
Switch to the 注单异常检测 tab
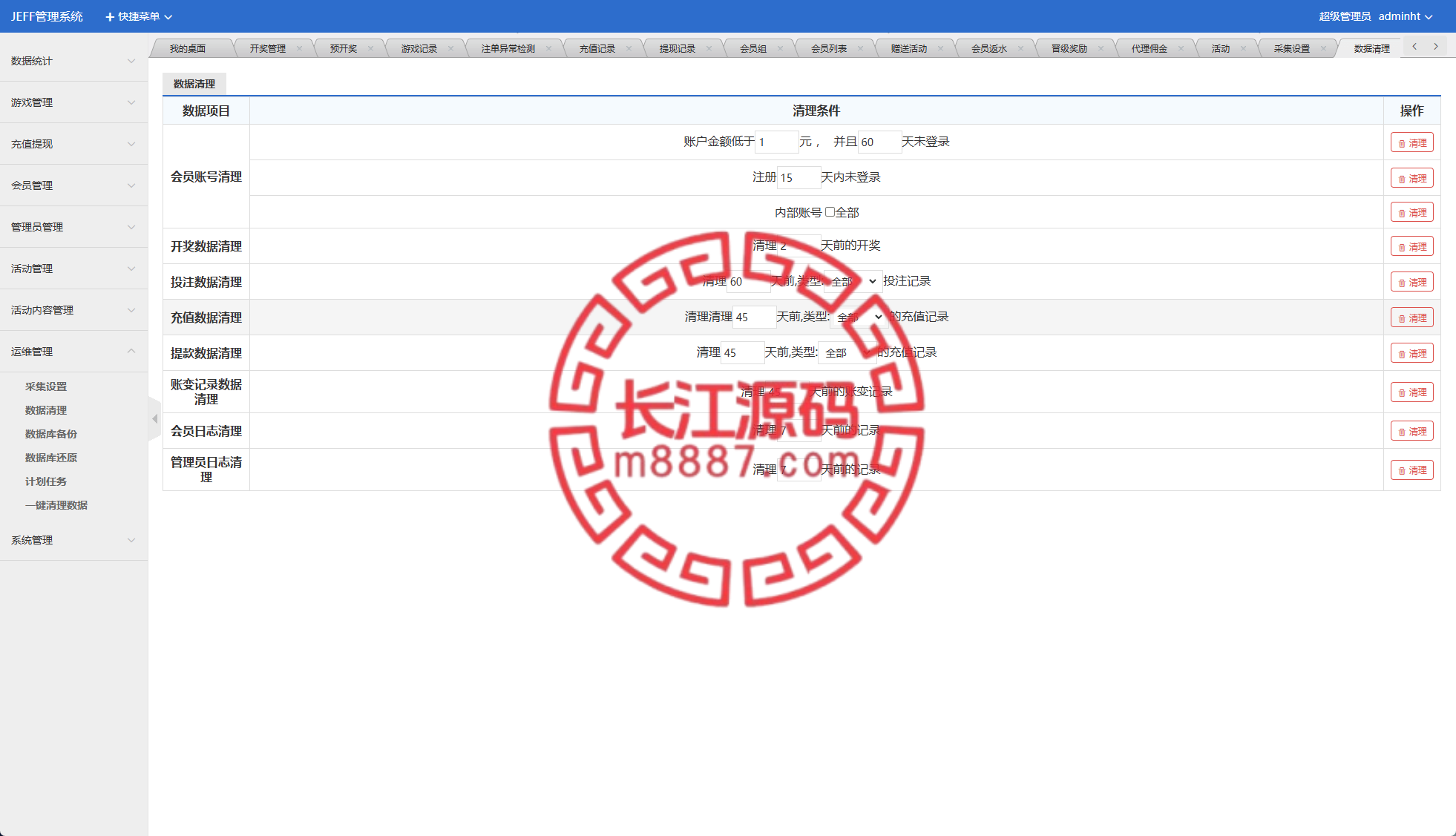(x=508, y=49)
